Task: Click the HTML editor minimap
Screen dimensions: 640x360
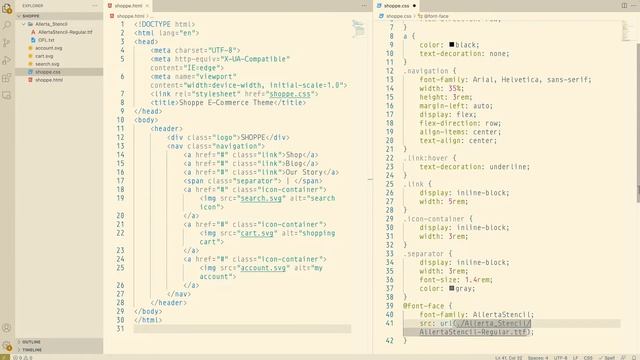Action: (358, 29)
